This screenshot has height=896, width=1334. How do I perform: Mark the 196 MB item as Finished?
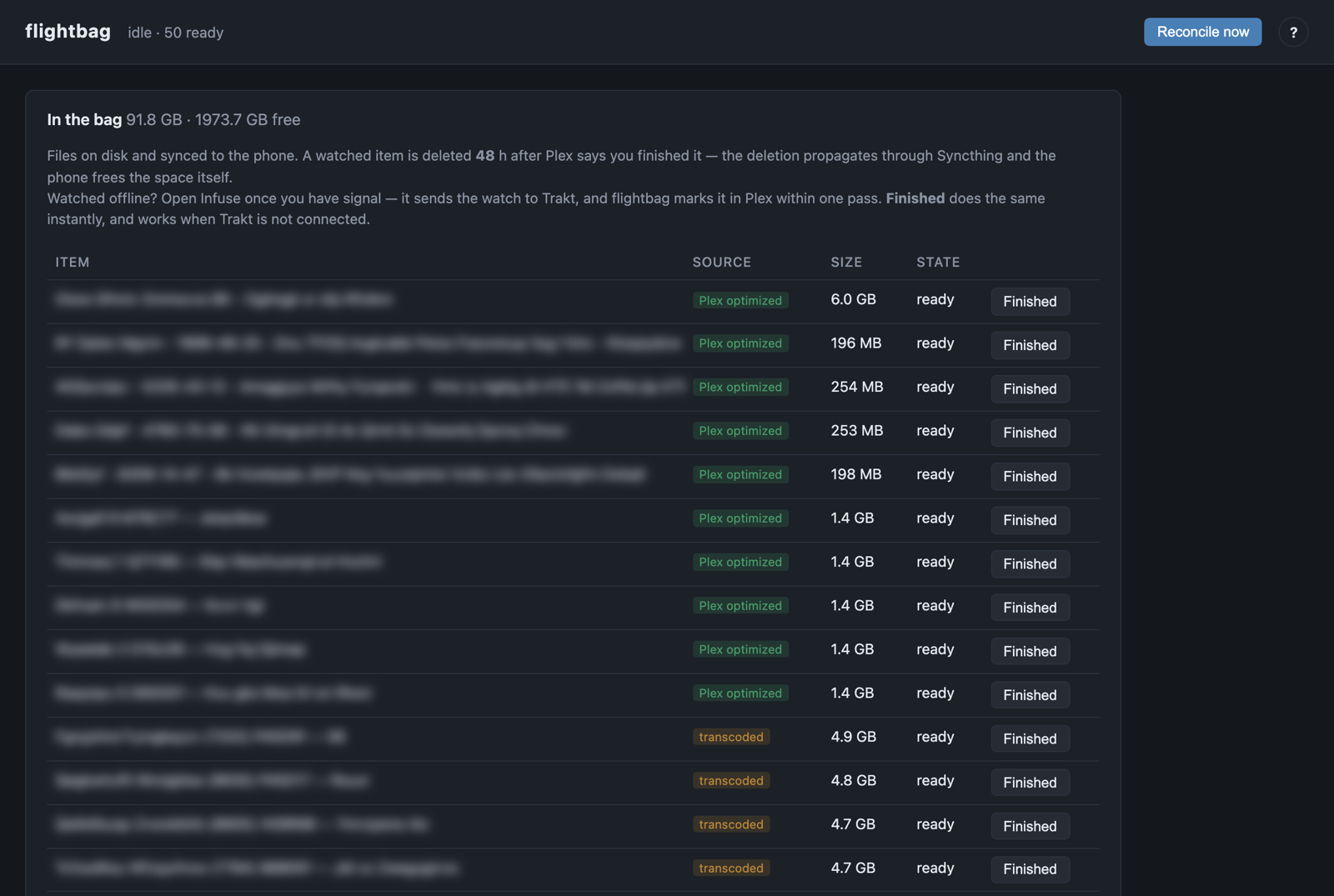coord(1030,345)
